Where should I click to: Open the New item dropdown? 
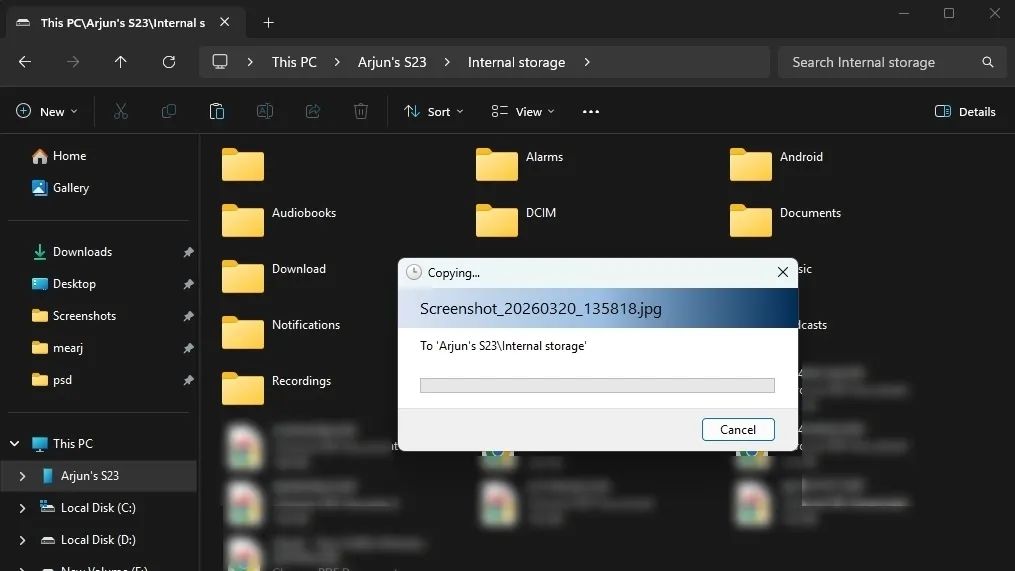[x=47, y=111]
